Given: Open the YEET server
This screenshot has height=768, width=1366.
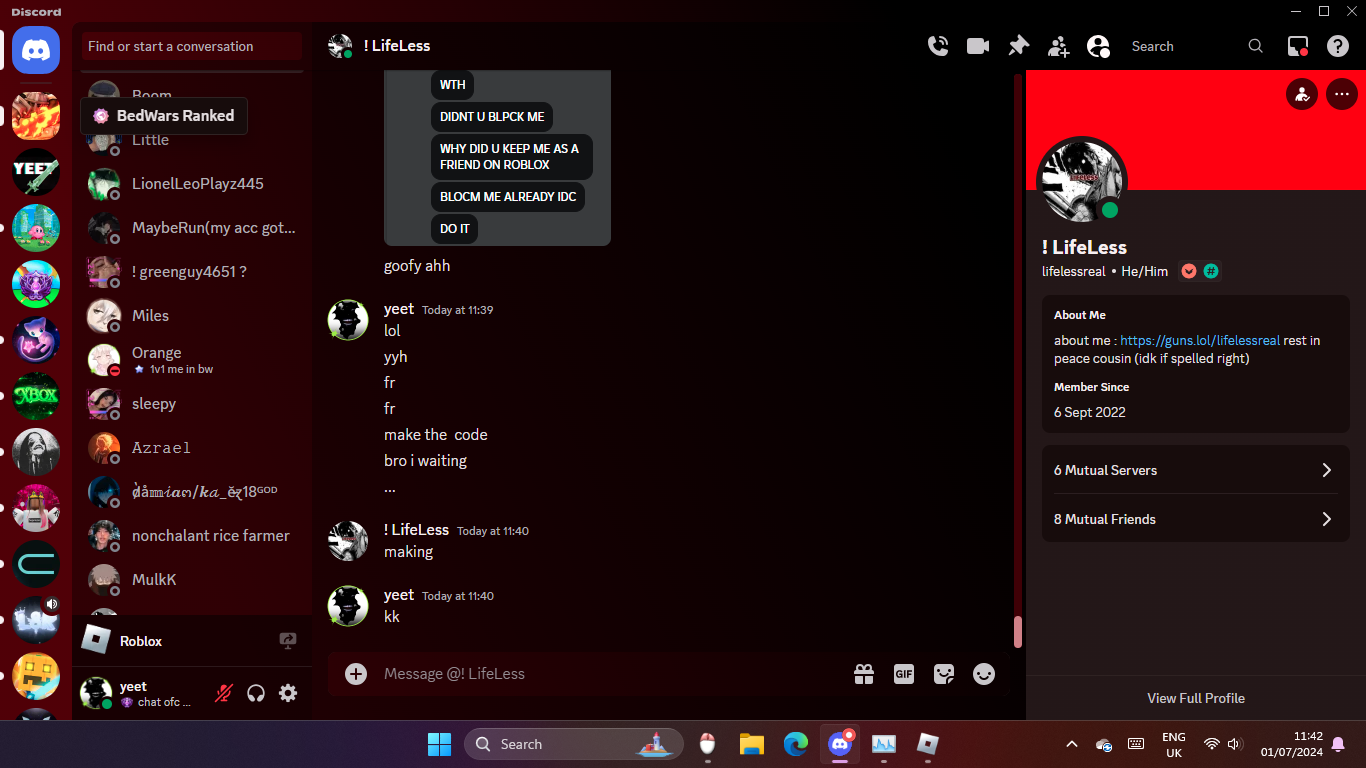Looking at the screenshot, I should point(36,172).
